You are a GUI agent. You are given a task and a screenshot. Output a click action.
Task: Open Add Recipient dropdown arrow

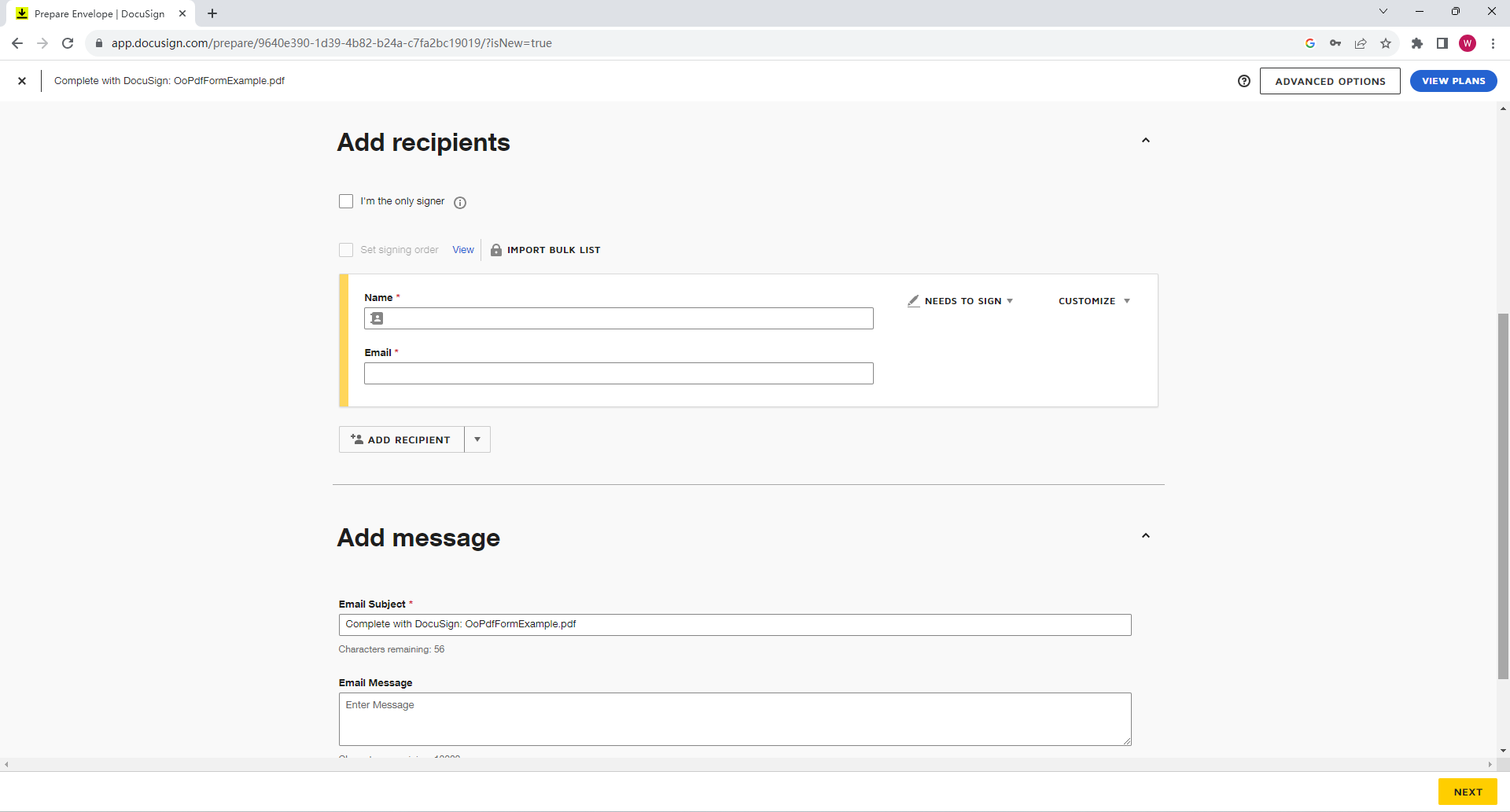click(x=477, y=439)
